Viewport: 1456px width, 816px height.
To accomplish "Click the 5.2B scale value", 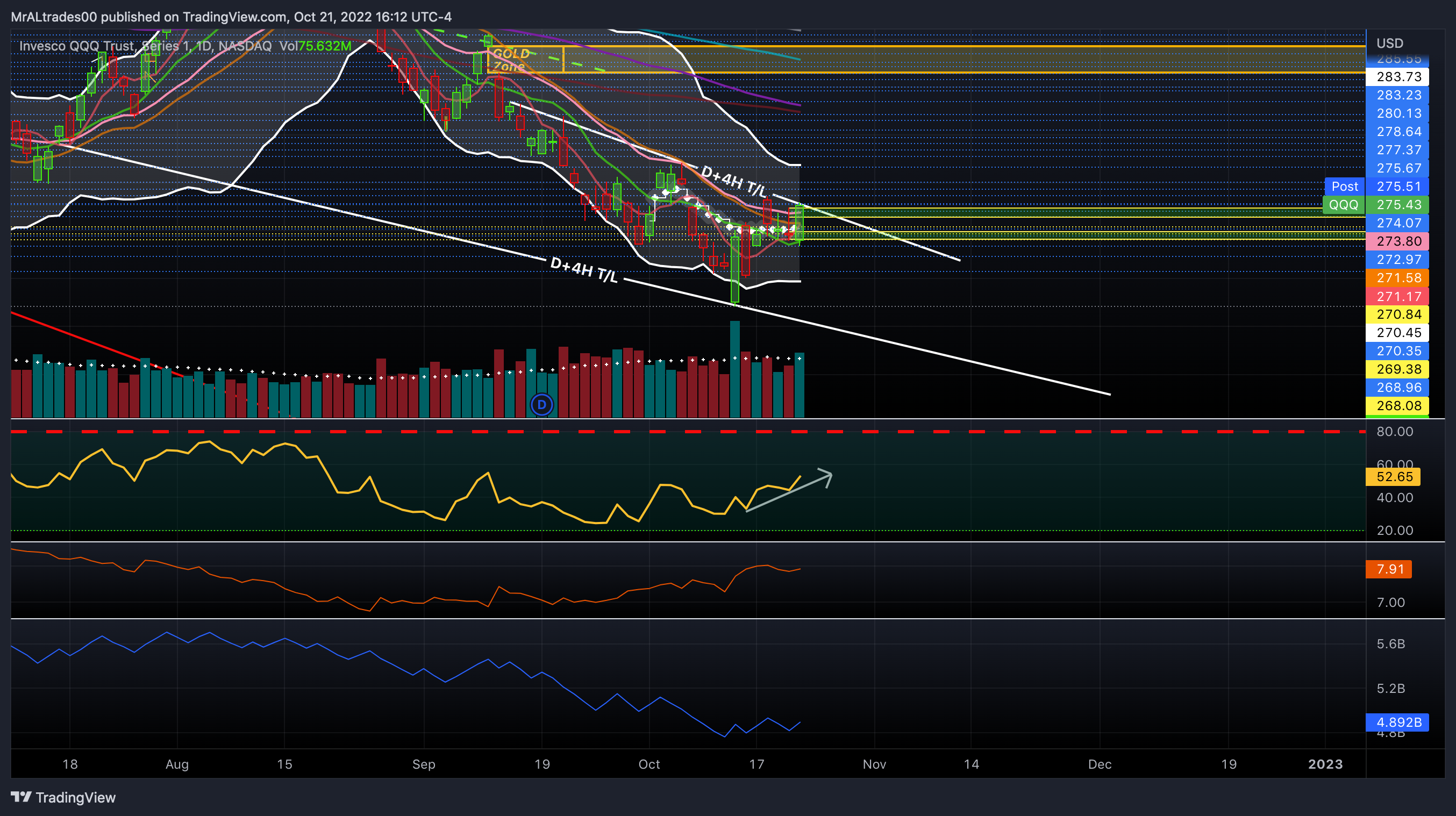I will (x=1390, y=689).
